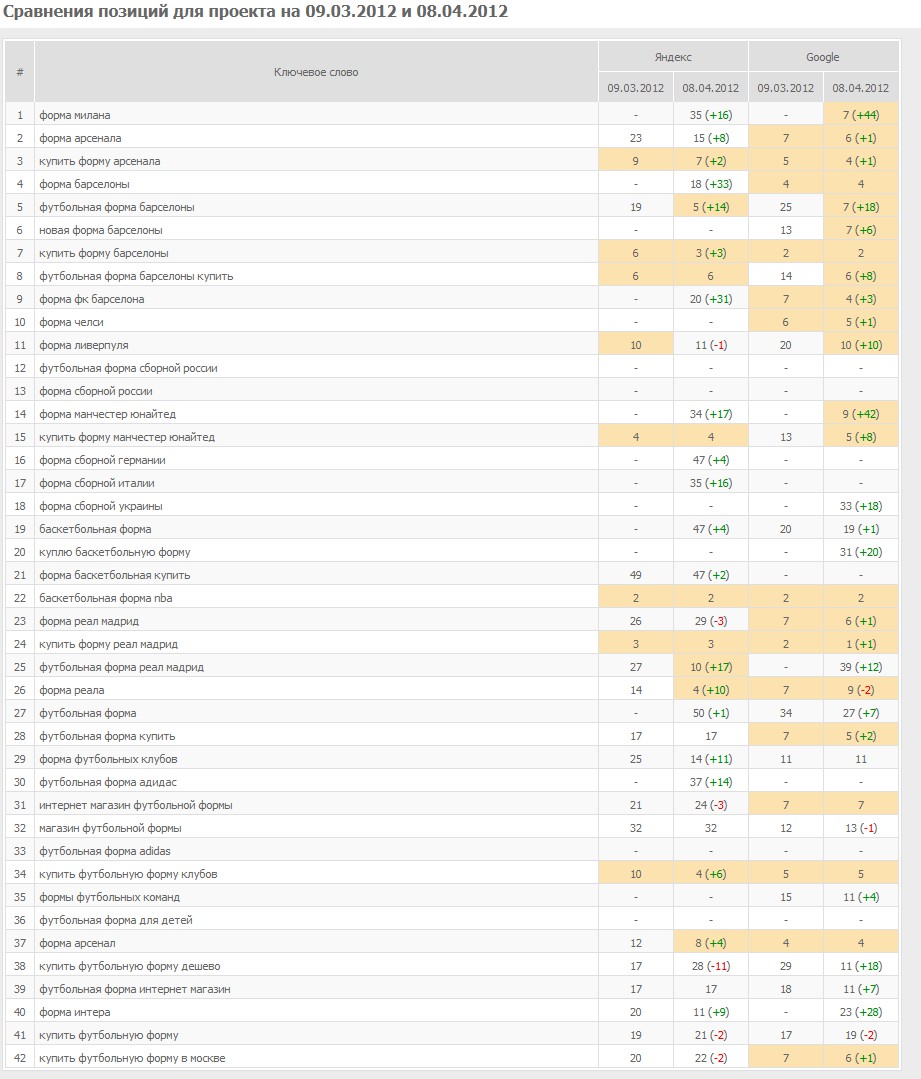Select keyword 'интернет магазин футбольной формы'
921x1079 pixels.
tap(136, 805)
